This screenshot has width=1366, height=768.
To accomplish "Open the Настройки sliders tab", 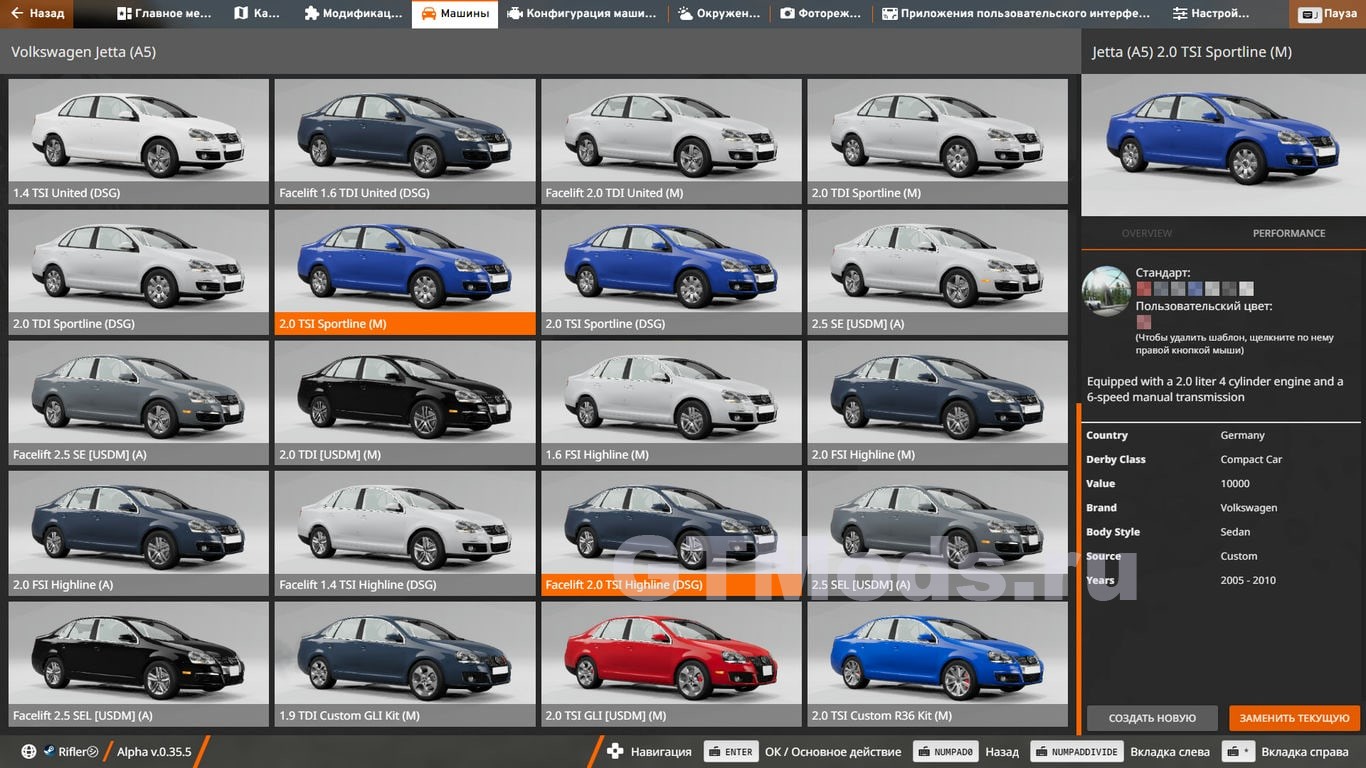I will click(1211, 14).
